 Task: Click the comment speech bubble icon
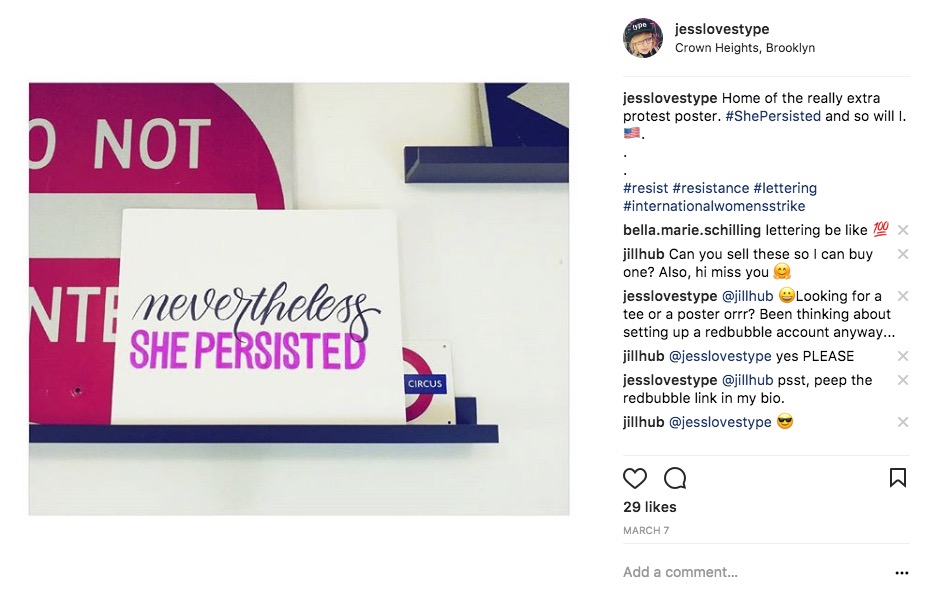(x=675, y=478)
